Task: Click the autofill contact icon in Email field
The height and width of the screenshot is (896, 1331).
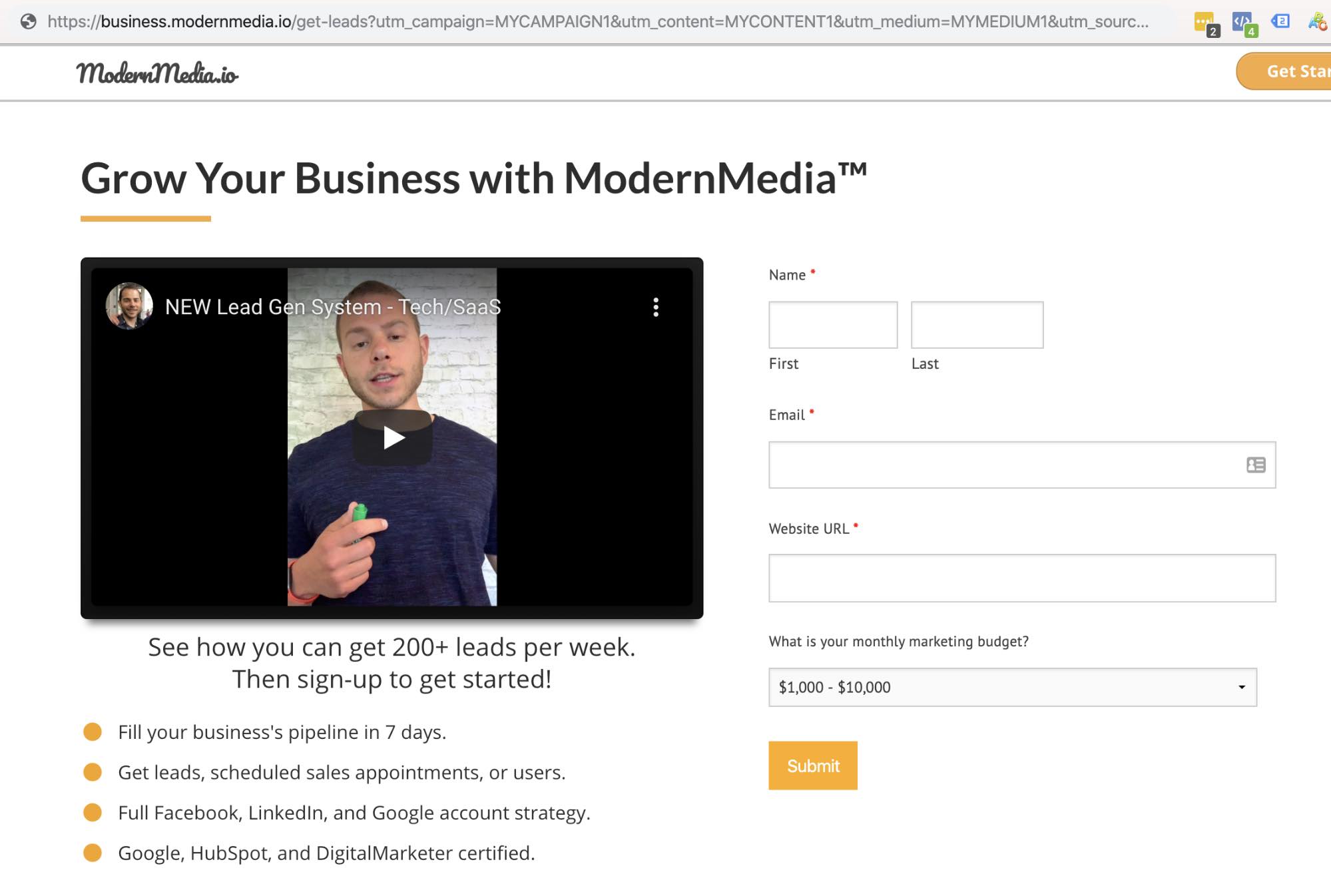Action: coord(1256,465)
